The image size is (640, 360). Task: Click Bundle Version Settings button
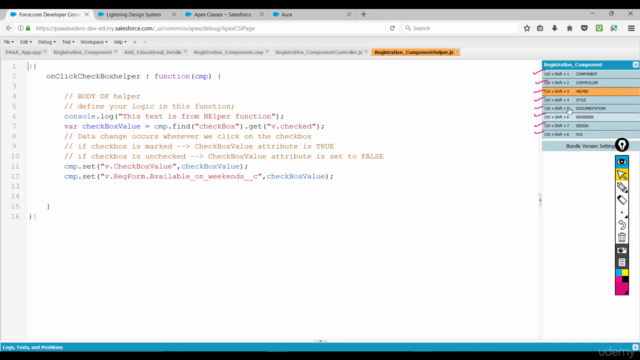tap(591, 146)
